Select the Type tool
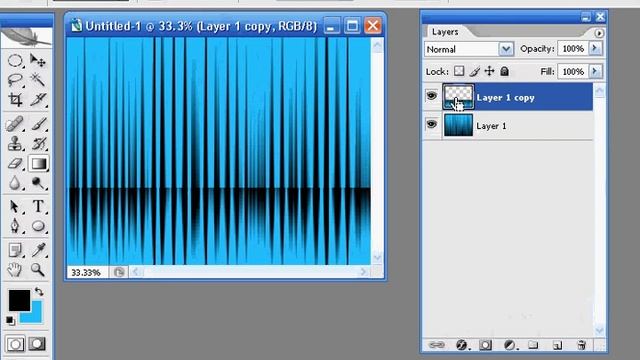The width and height of the screenshot is (640, 360). [38, 206]
